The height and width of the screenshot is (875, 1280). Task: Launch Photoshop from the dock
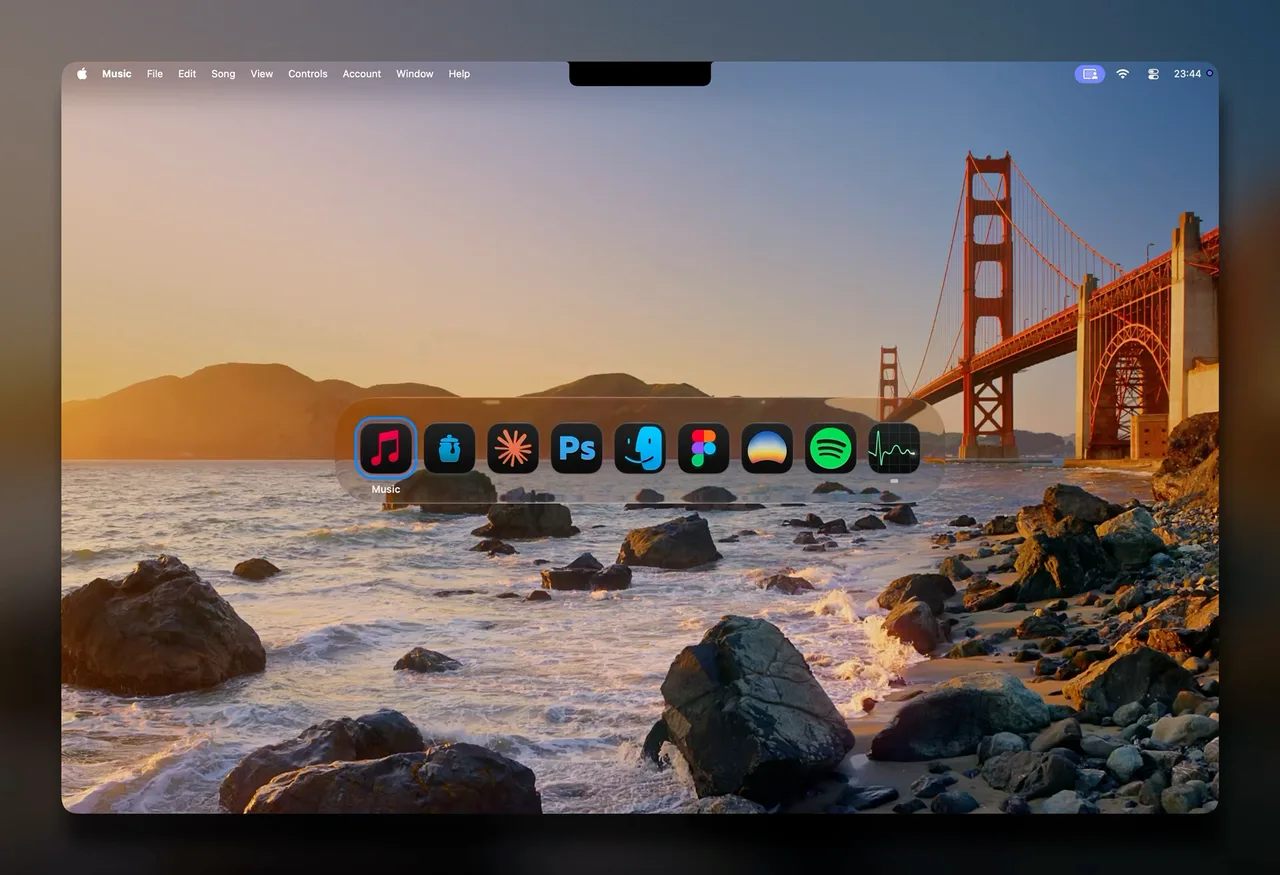(577, 448)
